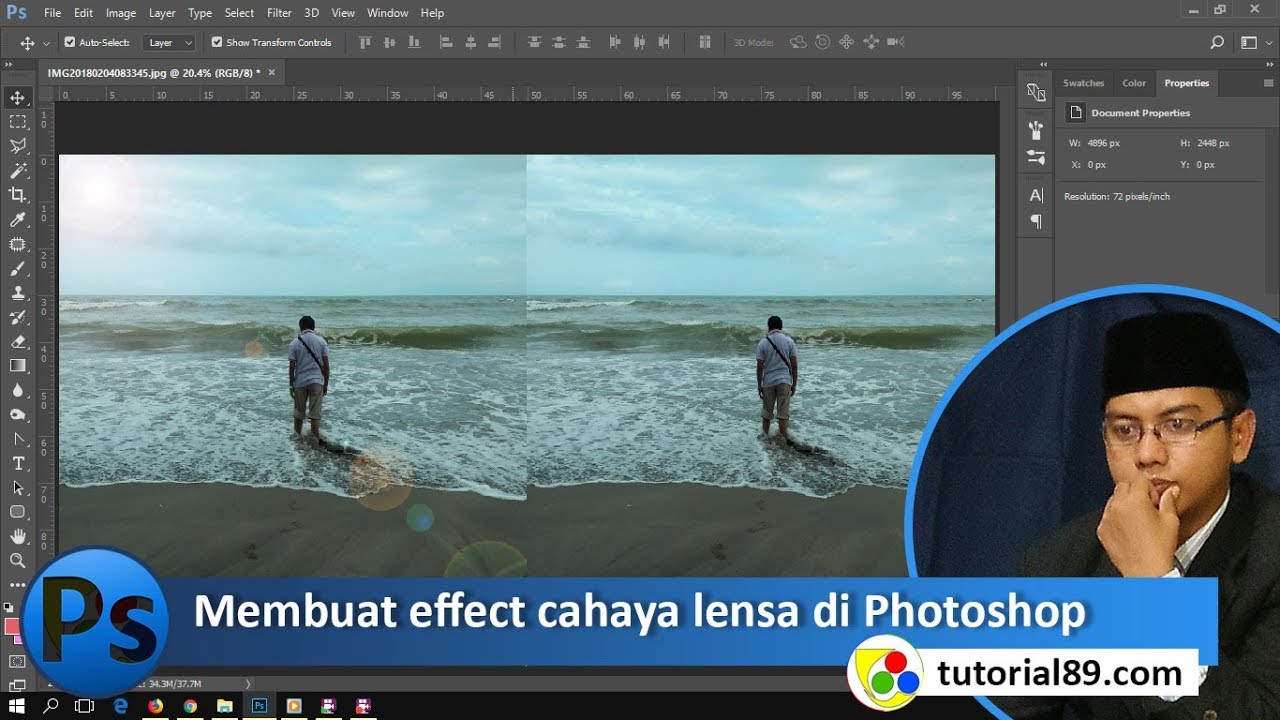Viewport: 1280px width, 720px height.
Task: Switch to the Swatches tab
Action: [1083, 83]
